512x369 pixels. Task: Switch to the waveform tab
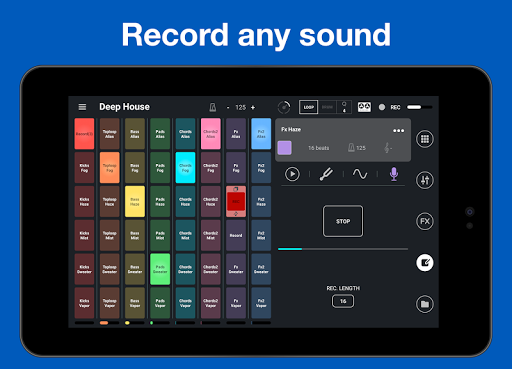(x=360, y=174)
